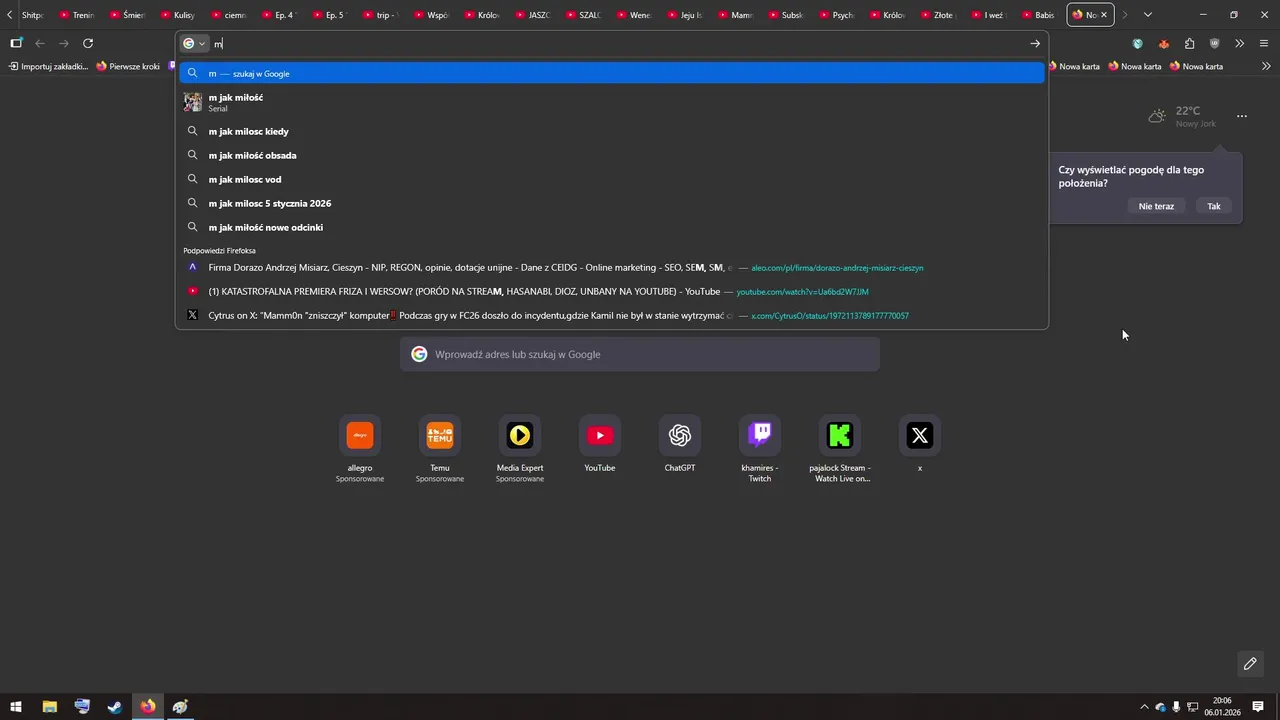Switch to the Shitpc tab
Screen dimensions: 1280x720
click(31, 15)
